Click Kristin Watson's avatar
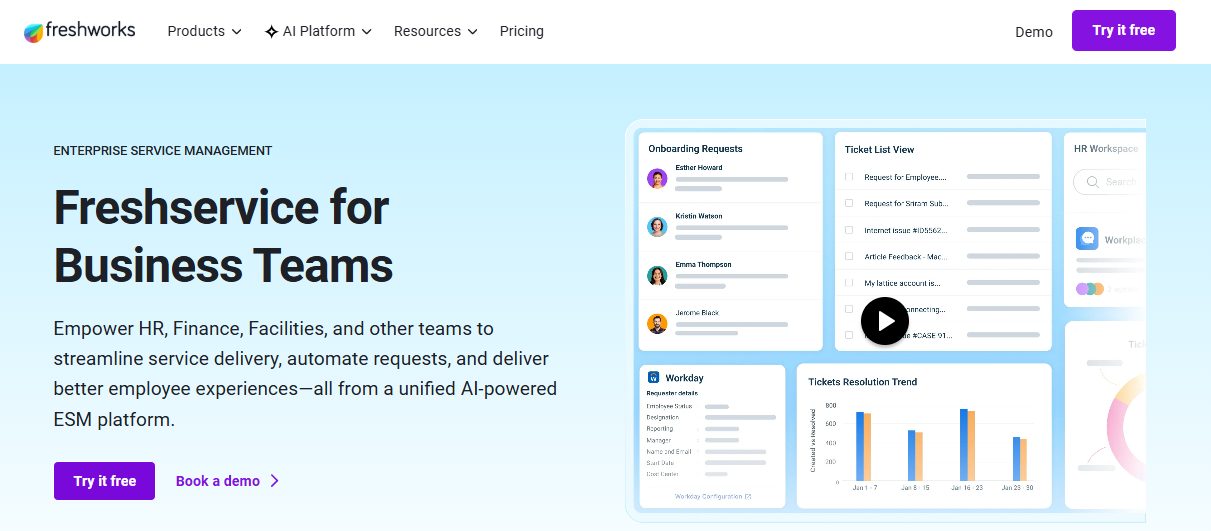The height and width of the screenshot is (531, 1211). [657, 227]
